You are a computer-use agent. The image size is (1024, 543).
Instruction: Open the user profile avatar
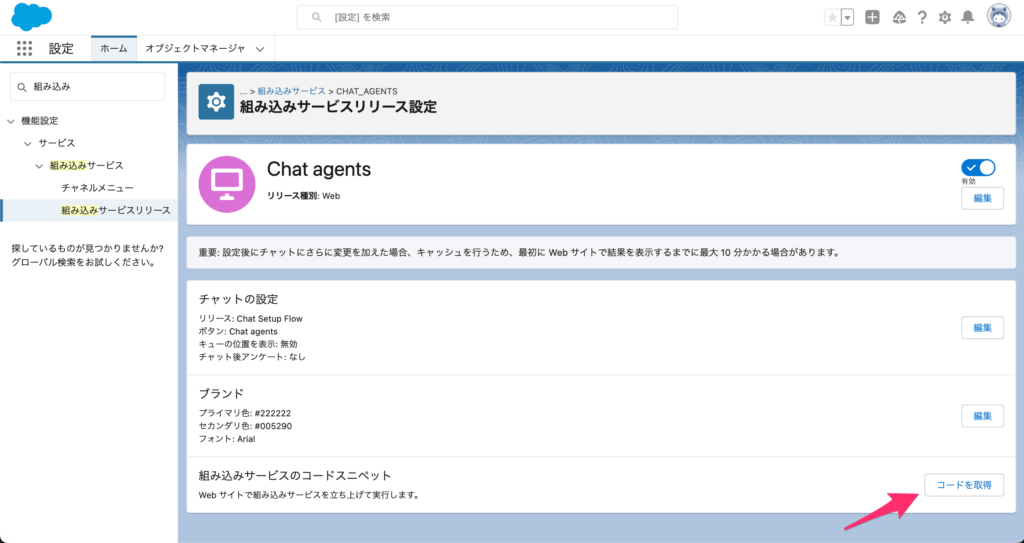click(x=998, y=16)
